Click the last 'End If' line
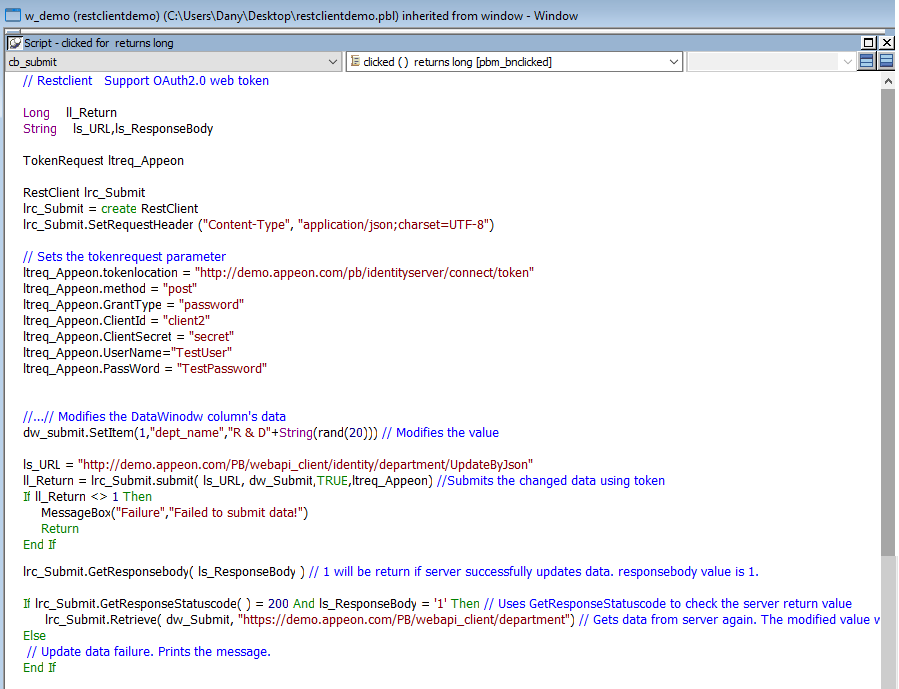The image size is (899, 689). 39,668
